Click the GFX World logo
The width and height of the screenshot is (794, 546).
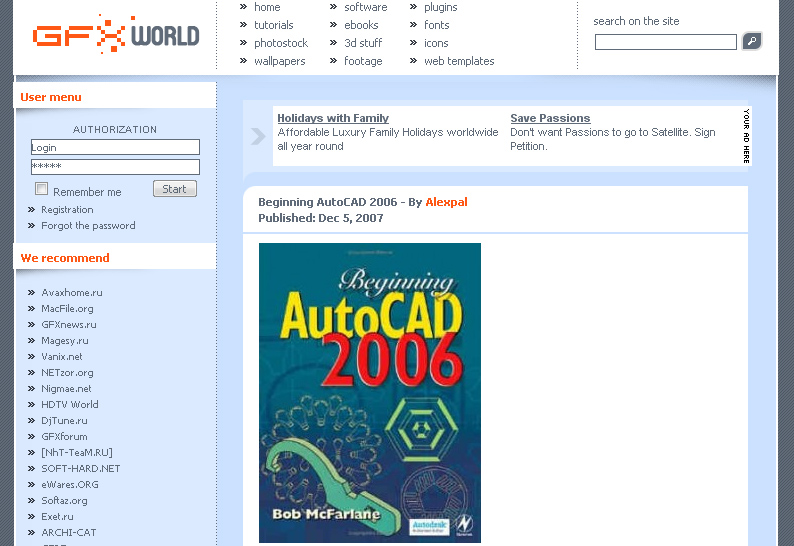click(116, 37)
